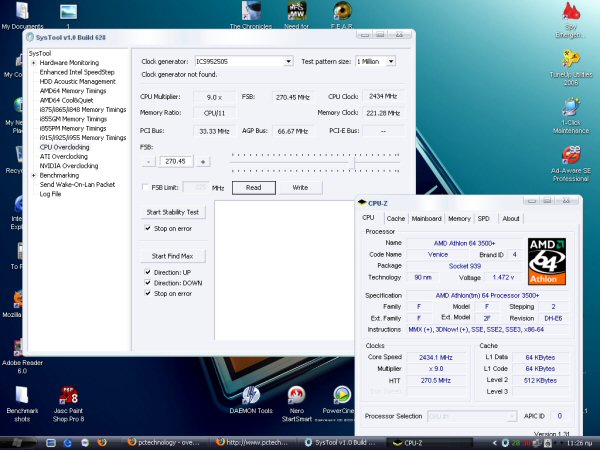The height and width of the screenshot is (450, 600).
Task: Select AMD64 Memory Timings in the tree
Action: (73, 91)
